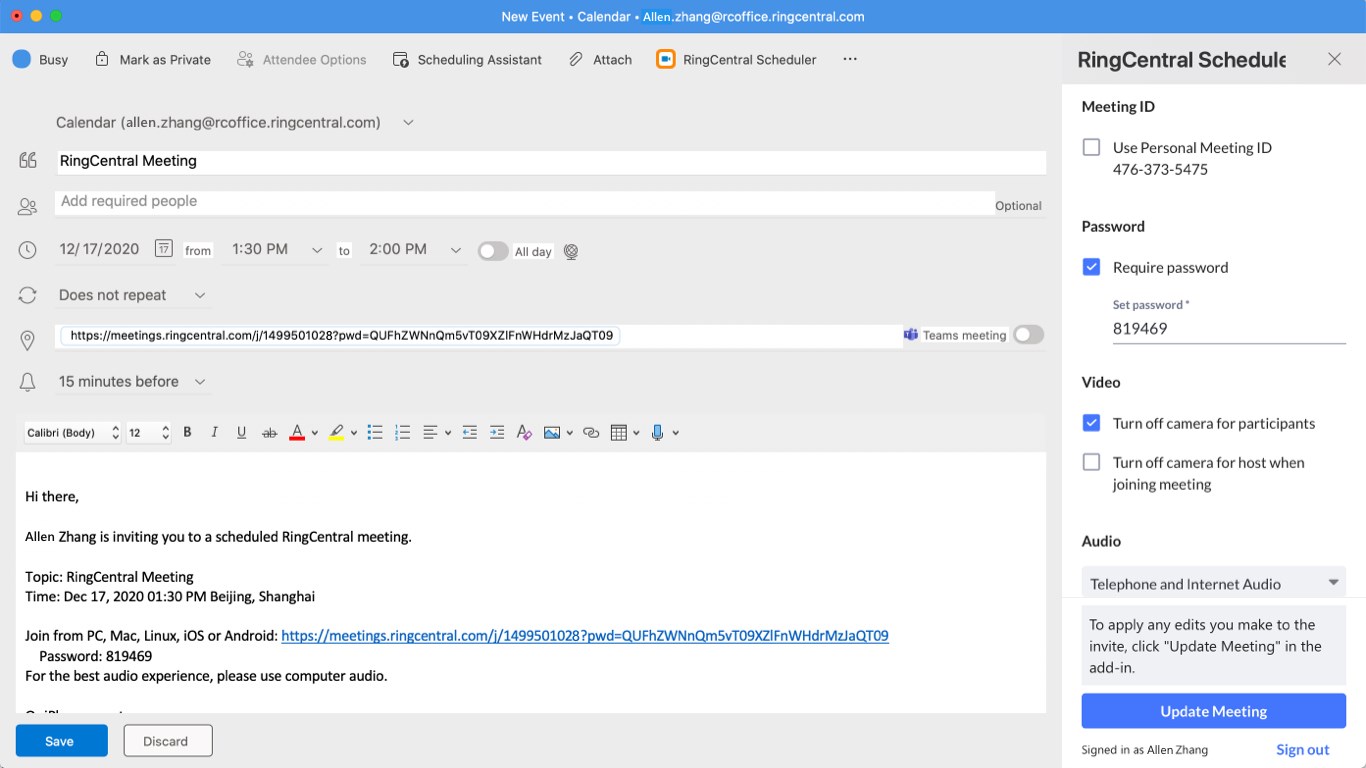This screenshot has width=1366, height=768.
Task: Save the event
Action: 60,741
